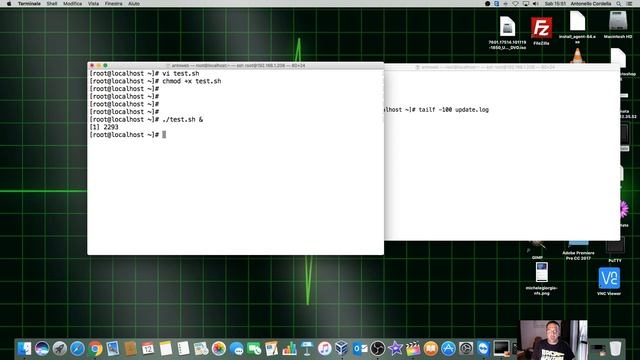Open the Terminale application menu
Viewport: 640px width, 360px height.
click(x=29, y=3)
